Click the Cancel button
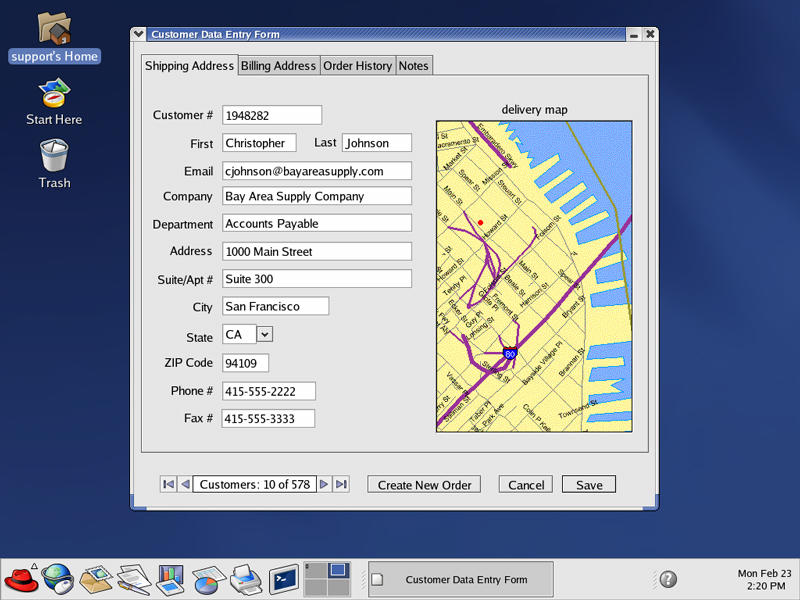Image resolution: width=800 pixels, height=600 pixels. pyautogui.click(x=526, y=484)
